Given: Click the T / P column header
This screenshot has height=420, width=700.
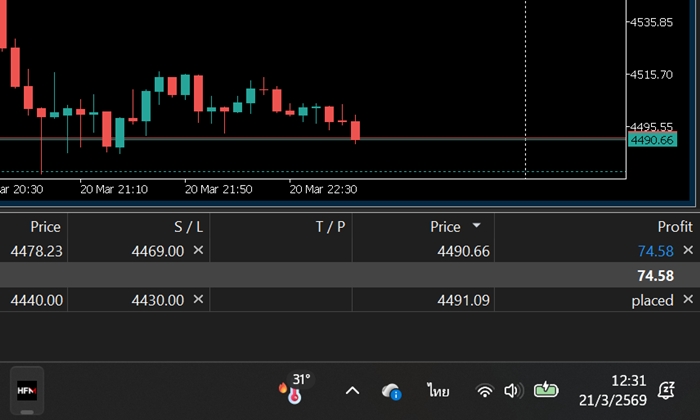Looking at the screenshot, I should click(330, 227).
